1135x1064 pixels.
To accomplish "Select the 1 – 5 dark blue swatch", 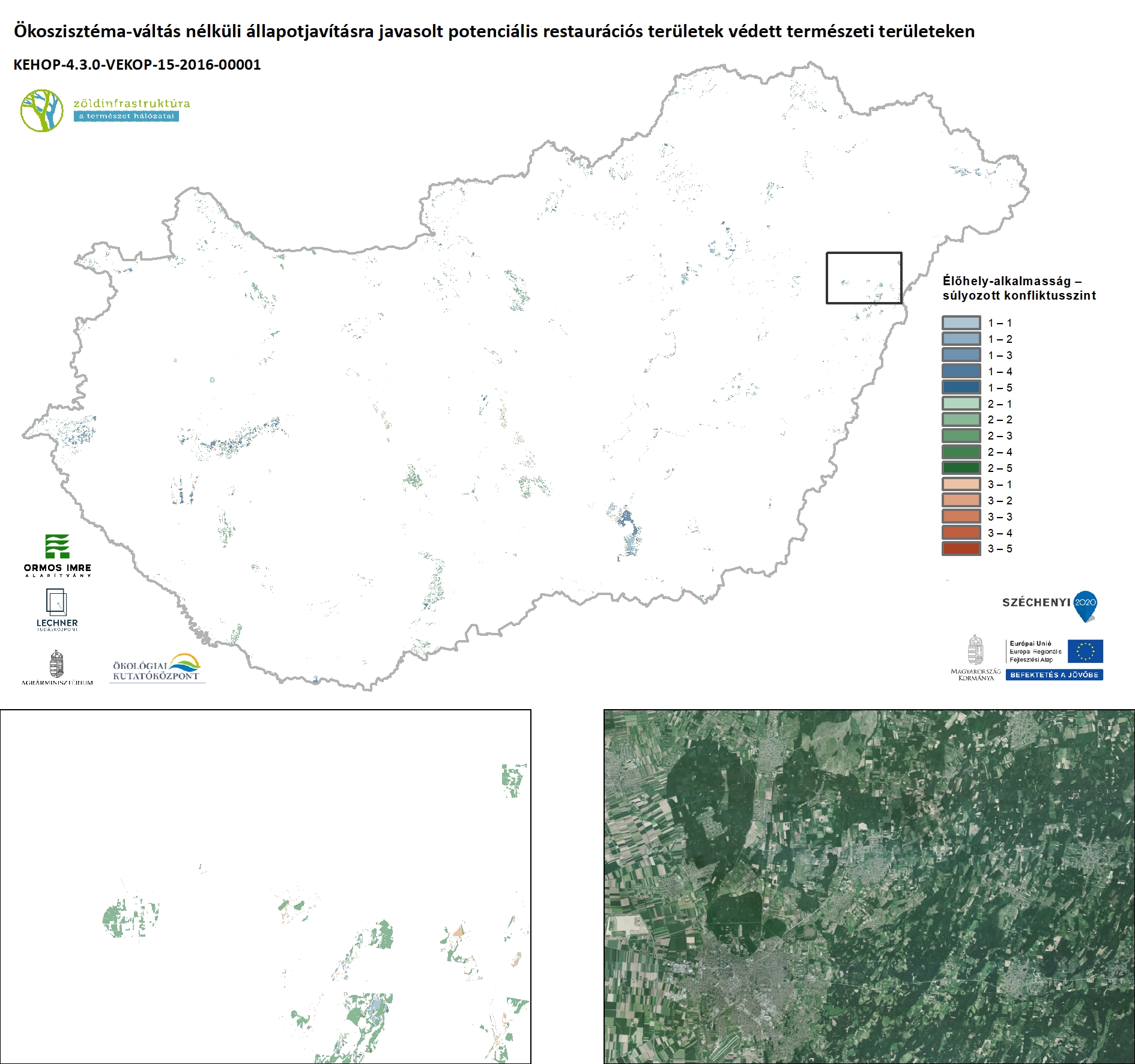I will (961, 388).
